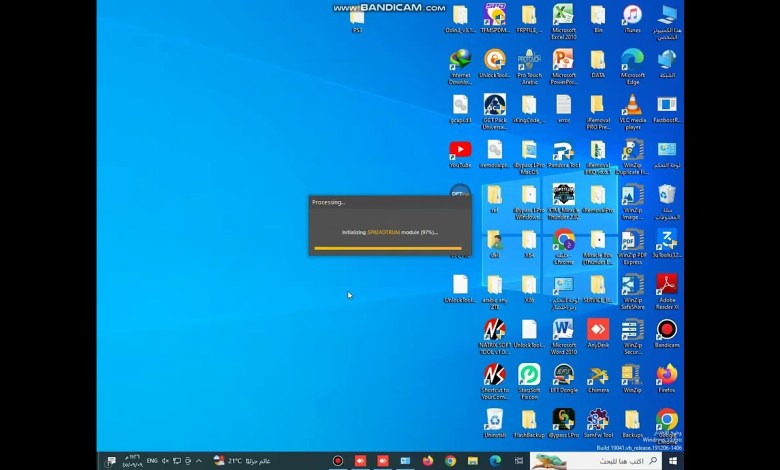Open Pro Touch Arabic shortcut
This screenshot has width=780, height=470.
529,67
